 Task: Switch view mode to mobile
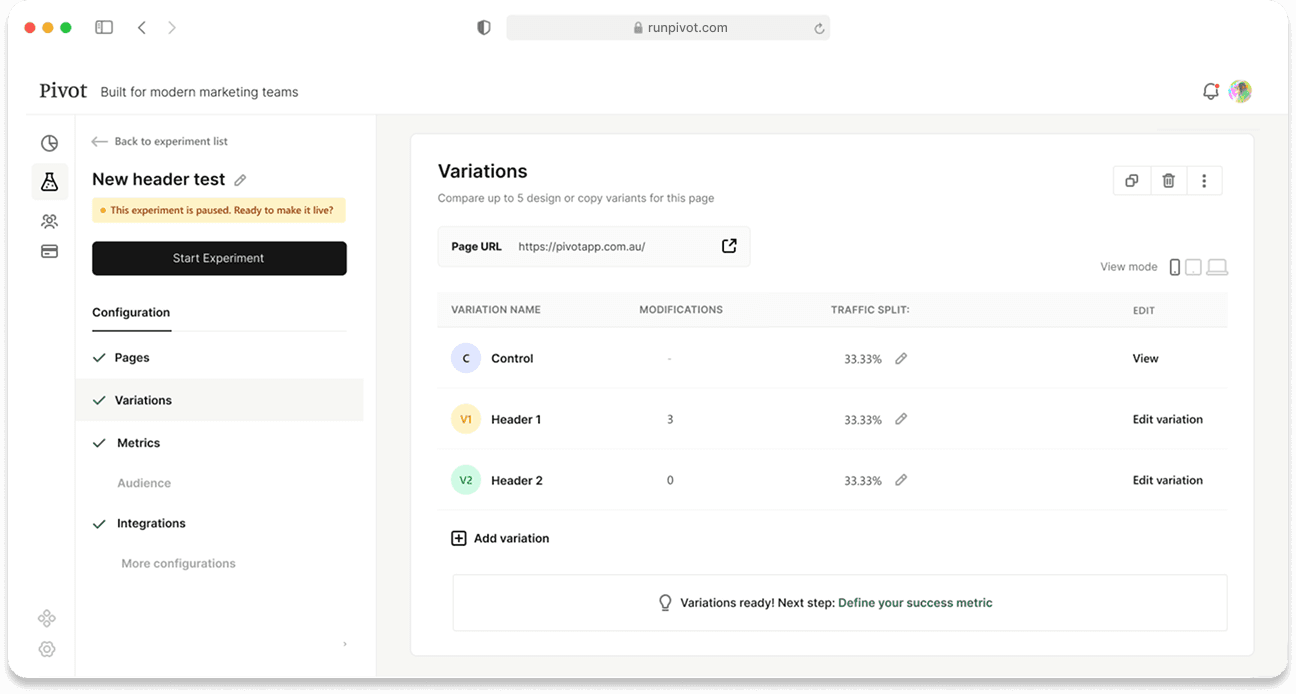(1175, 267)
